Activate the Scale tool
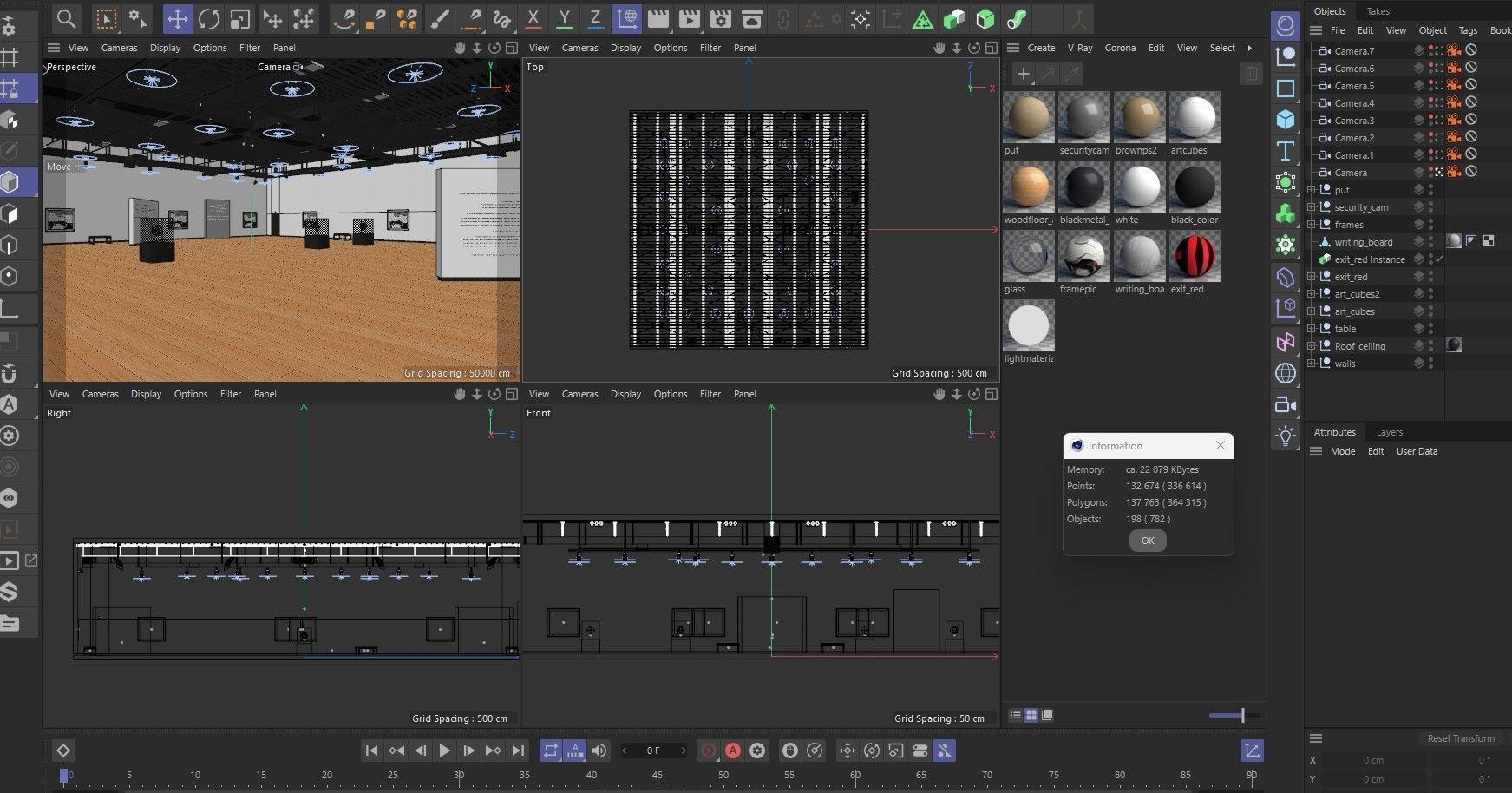The image size is (1512, 793). [240, 19]
